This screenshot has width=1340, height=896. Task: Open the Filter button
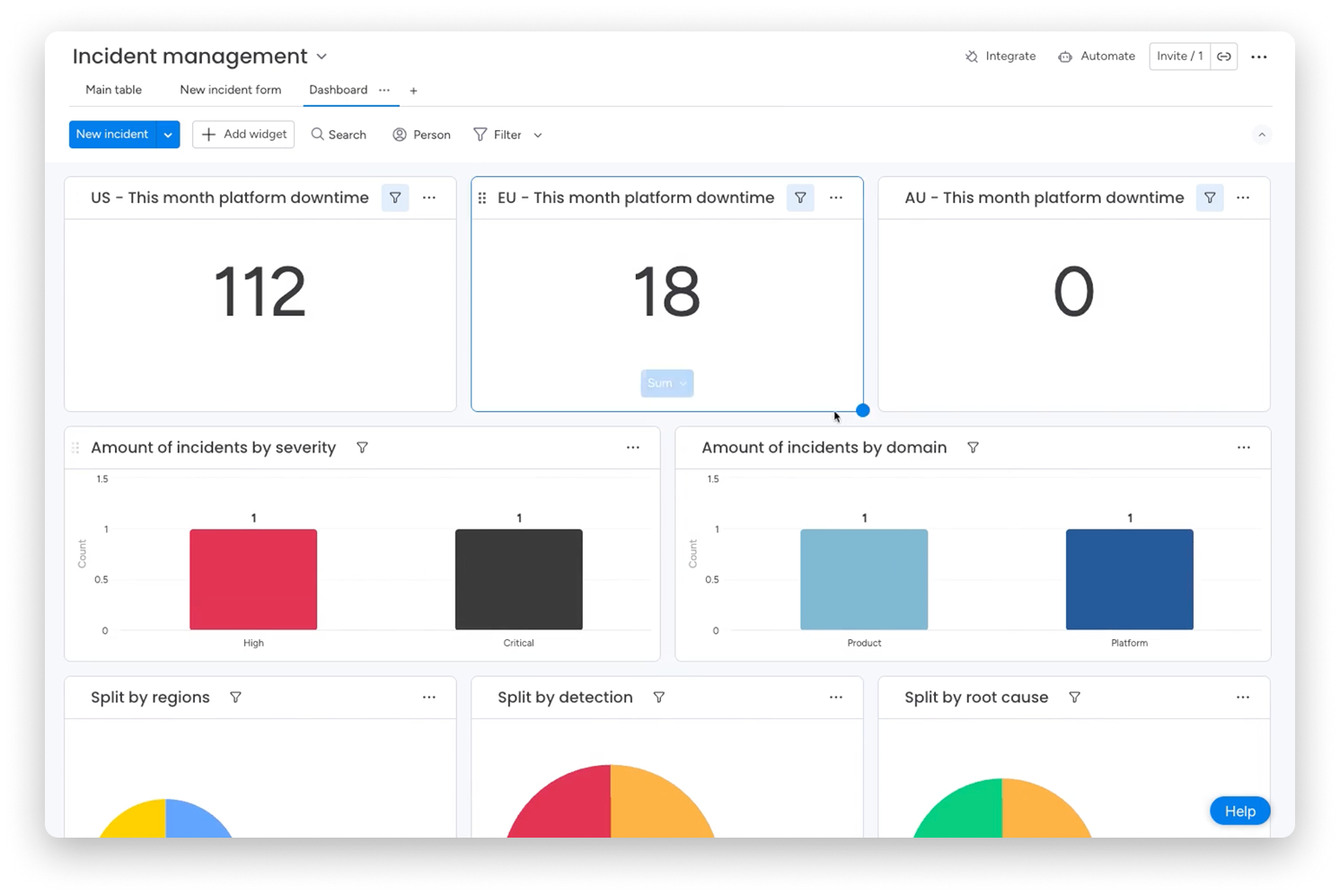coord(498,135)
